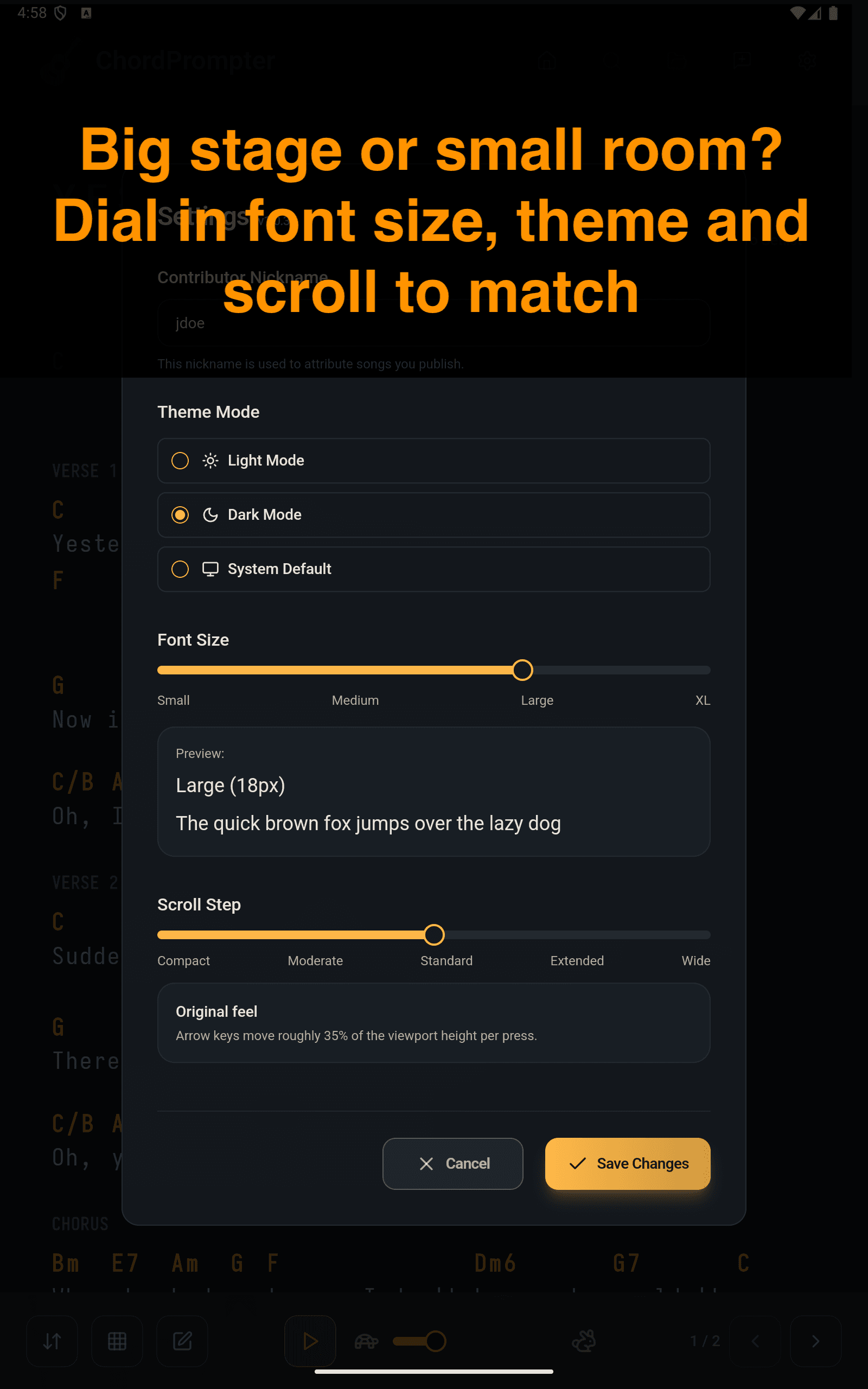Click the up-down arrows transpose icon
Image resolution: width=868 pixels, height=1389 pixels.
(x=52, y=1341)
